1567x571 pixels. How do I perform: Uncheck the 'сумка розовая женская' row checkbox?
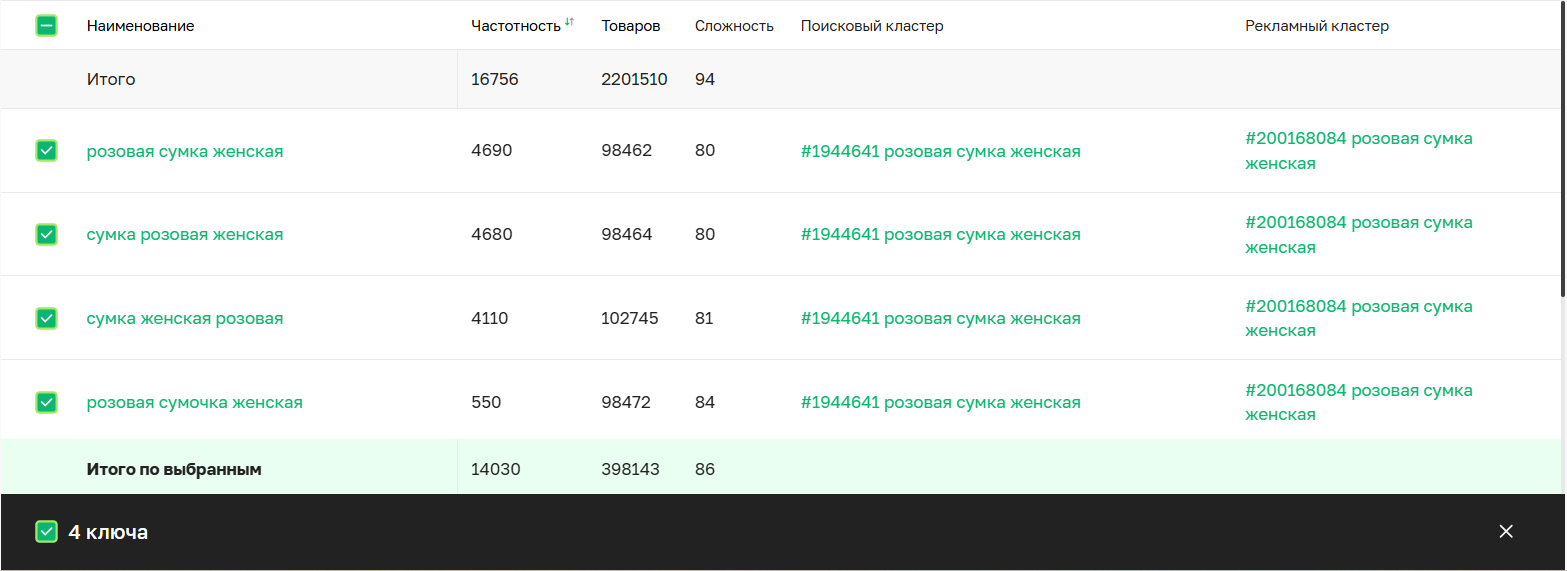[x=46, y=234]
